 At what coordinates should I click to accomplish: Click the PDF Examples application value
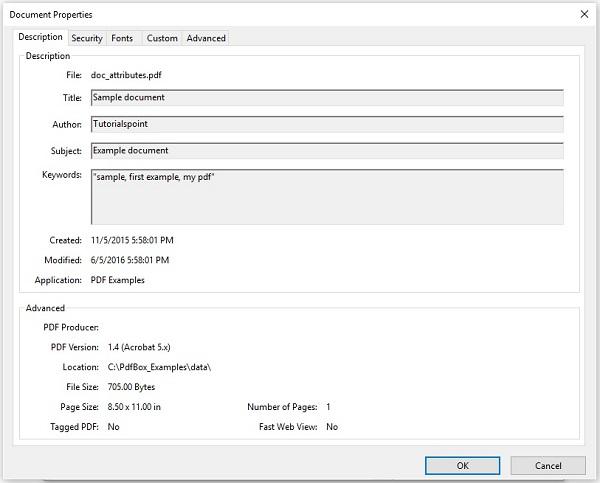point(118,280)
